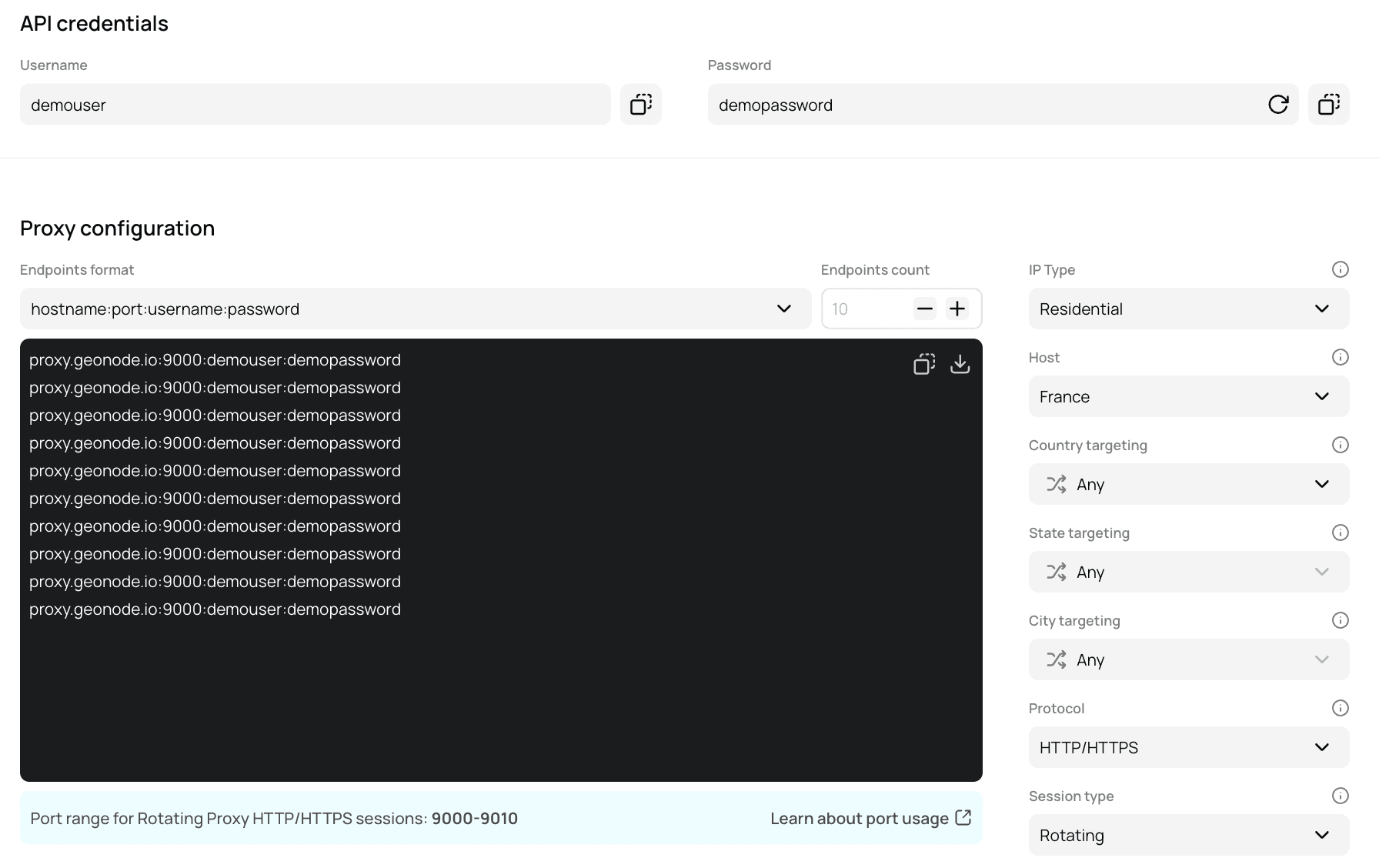This screenshot has height=868, width=1379.
Task: Copy the username to clipboard
Action: (x=640, y=104)
